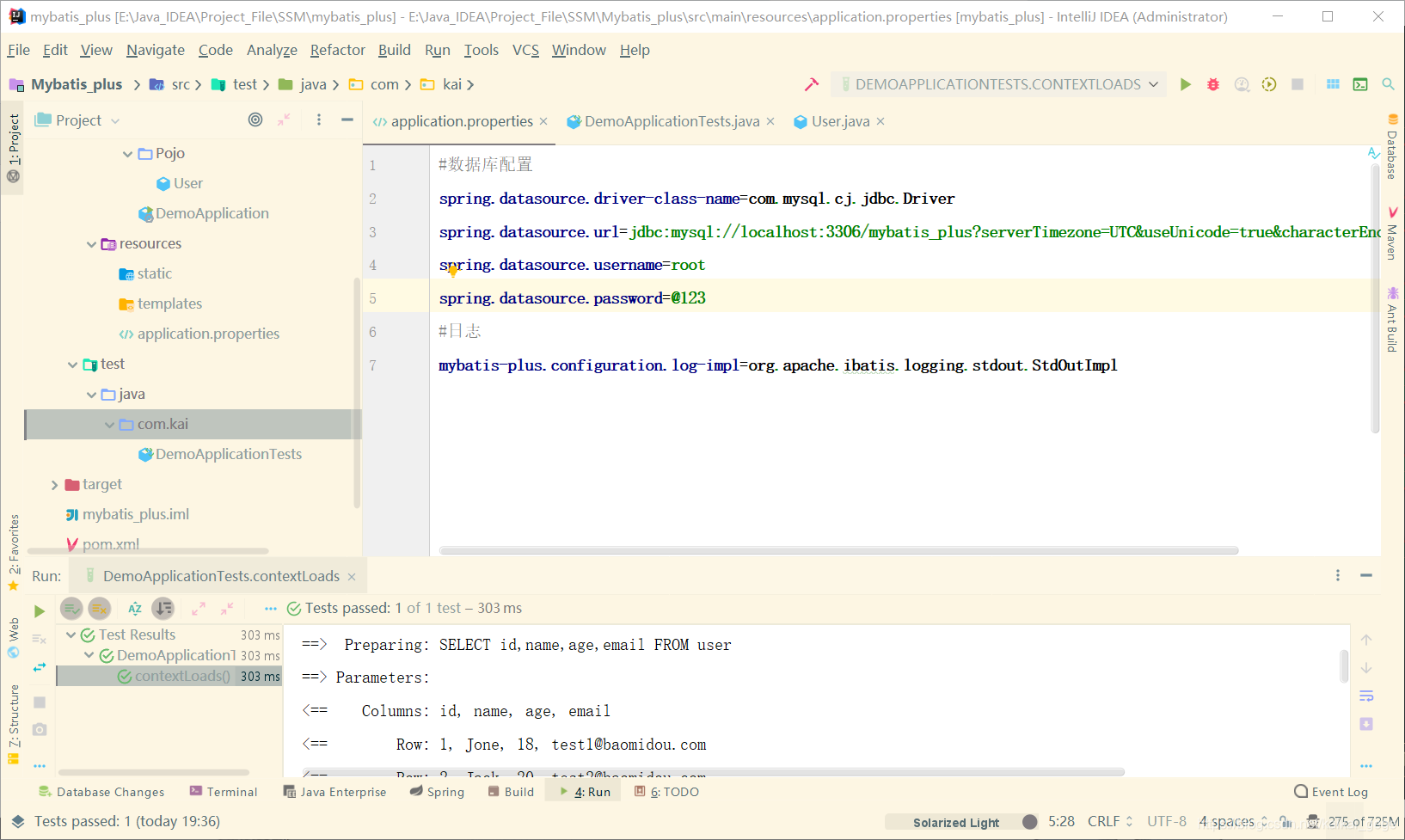This screenshot has width=1405, height=840.
Task: Rerun failed tests icon in Run panel sidebar
Action: 40,639
